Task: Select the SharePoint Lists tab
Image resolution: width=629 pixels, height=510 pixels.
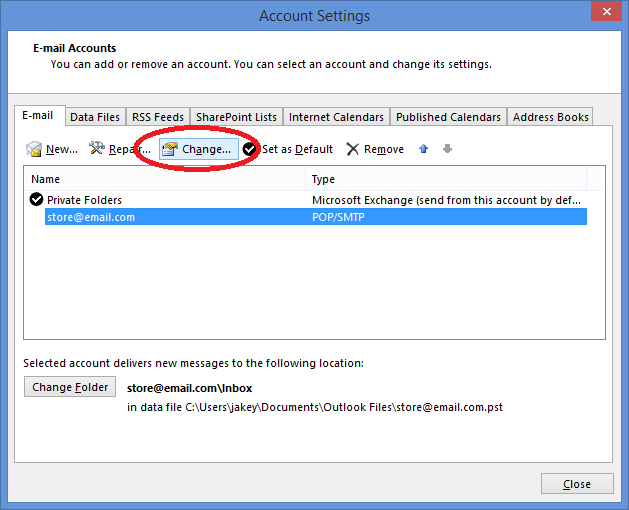Action: point(236,117)
